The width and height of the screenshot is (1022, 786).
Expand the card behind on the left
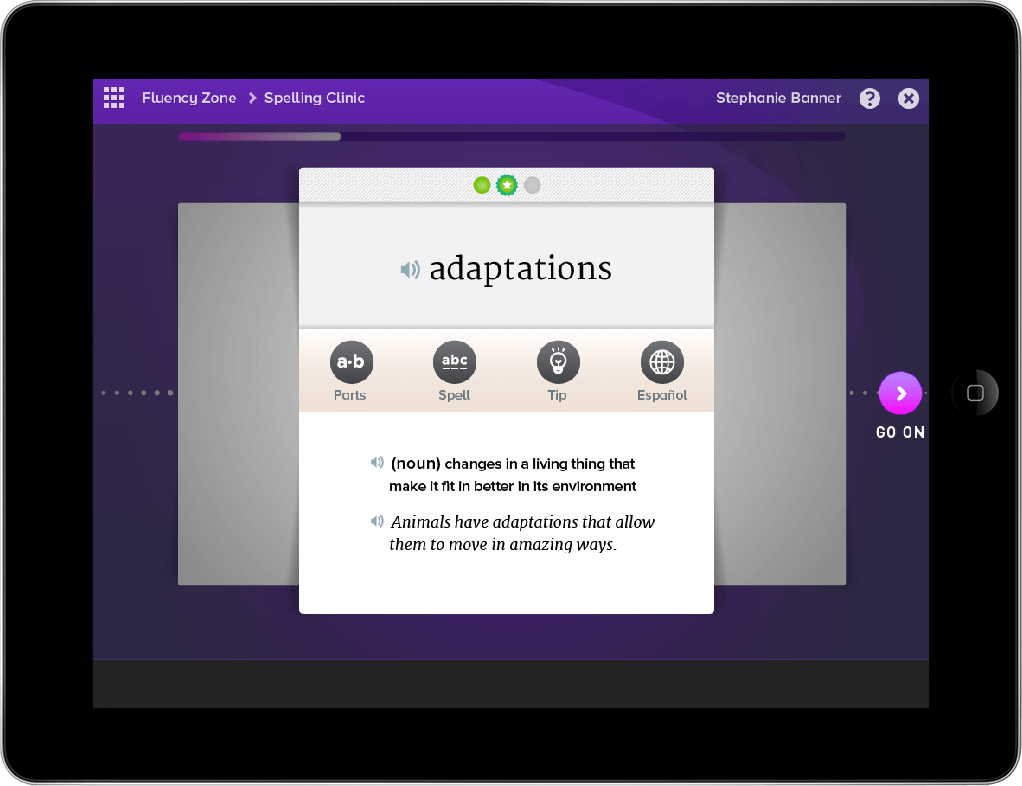coord(237,393)
